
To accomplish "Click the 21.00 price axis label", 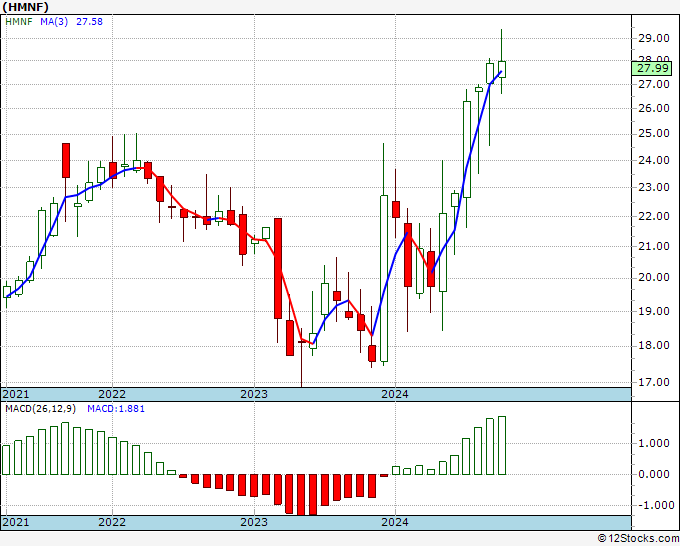I will 654,246.
